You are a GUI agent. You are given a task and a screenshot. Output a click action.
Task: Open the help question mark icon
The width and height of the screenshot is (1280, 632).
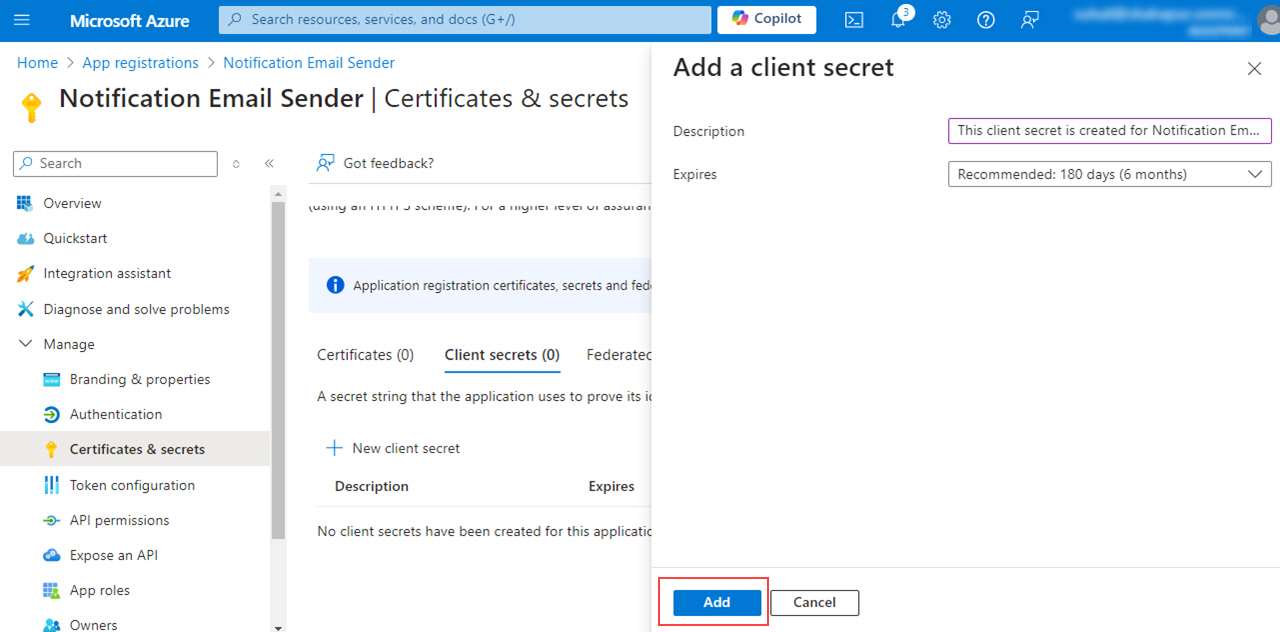tap(986, 20)
